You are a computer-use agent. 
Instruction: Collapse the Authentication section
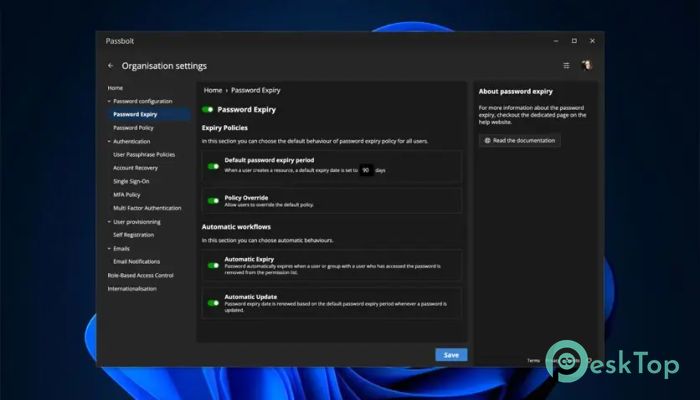[x=109, y=142]
